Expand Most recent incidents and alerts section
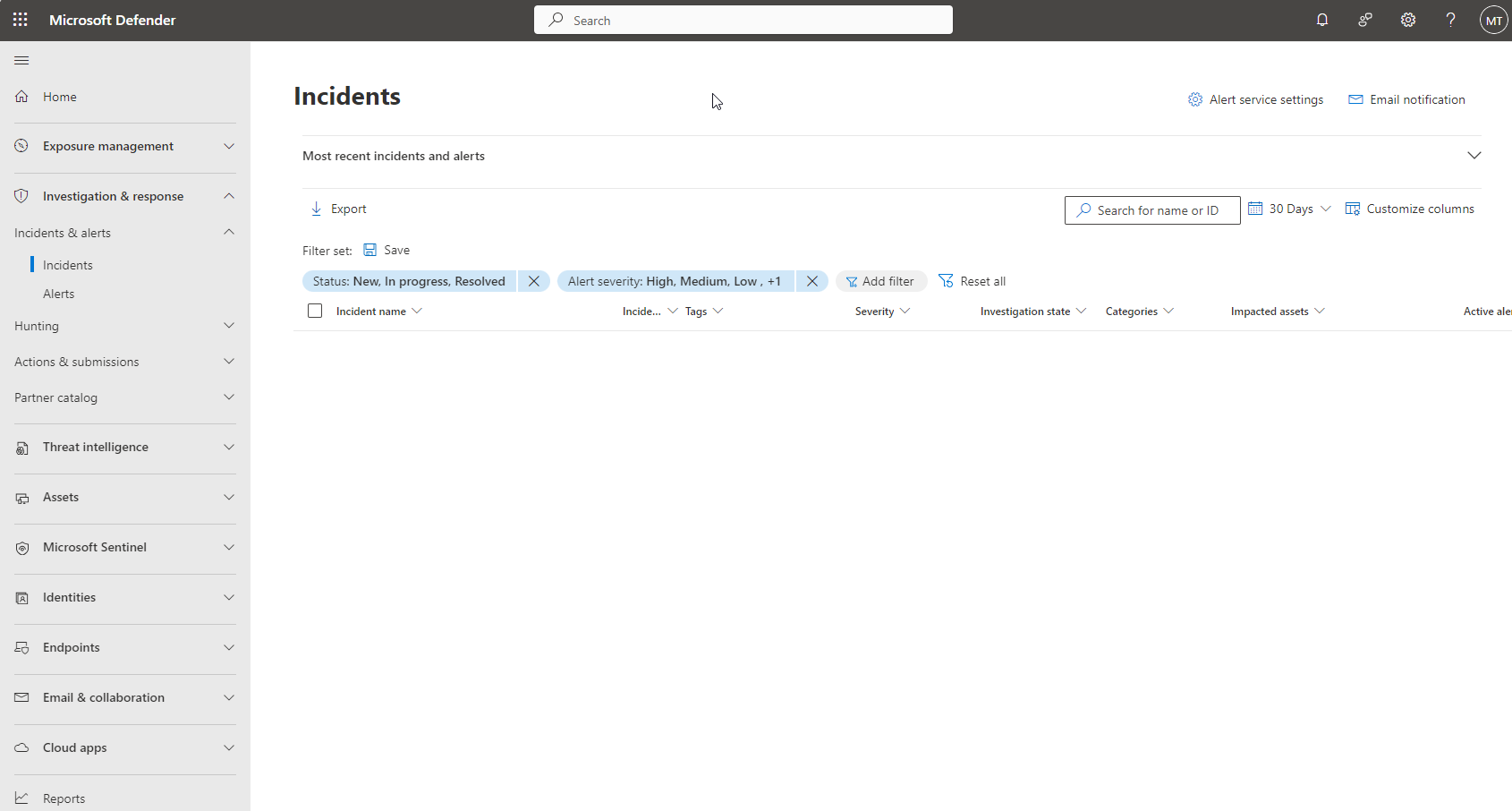The width and height of the screenshot is (1512, 811). pos(1474,156)
